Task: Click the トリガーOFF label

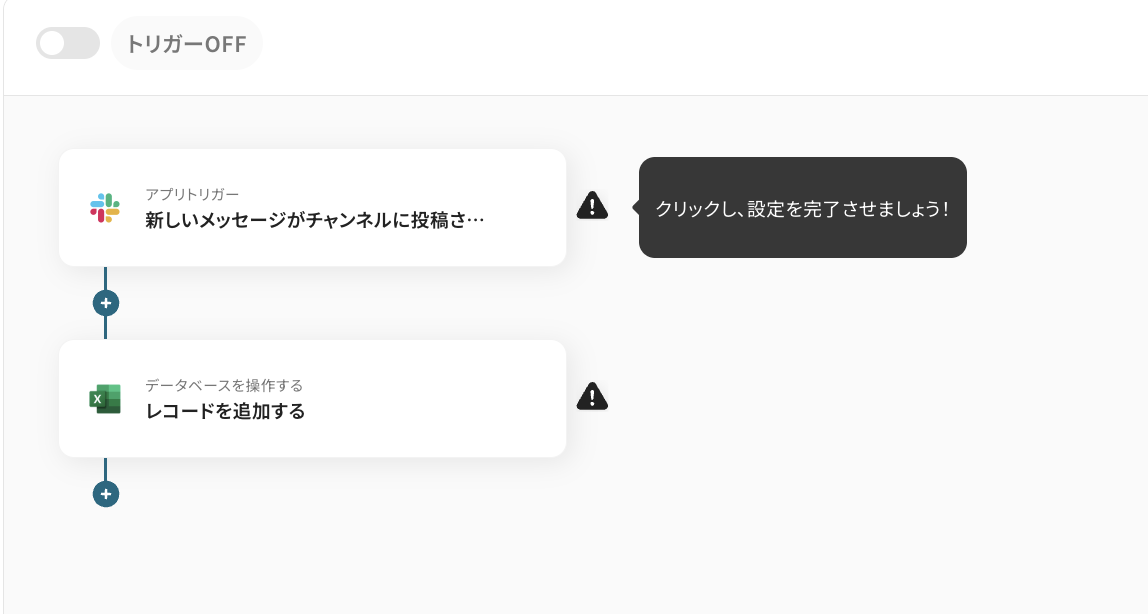Action: 186,43
